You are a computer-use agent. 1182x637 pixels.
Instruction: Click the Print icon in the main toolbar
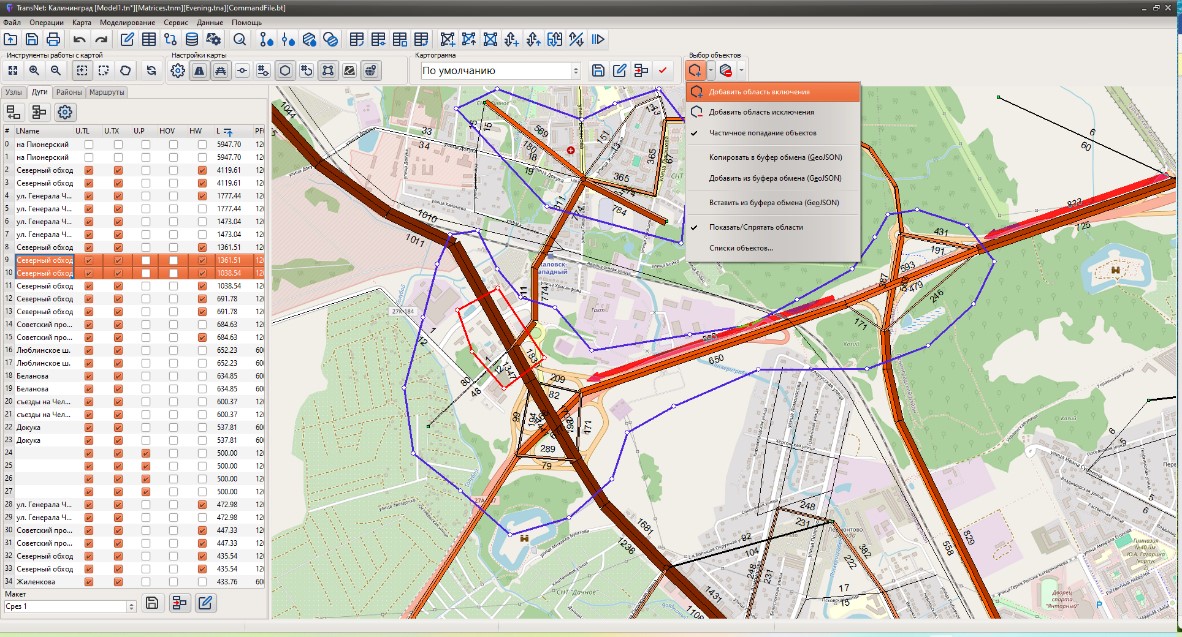click(x=53, y=39)
